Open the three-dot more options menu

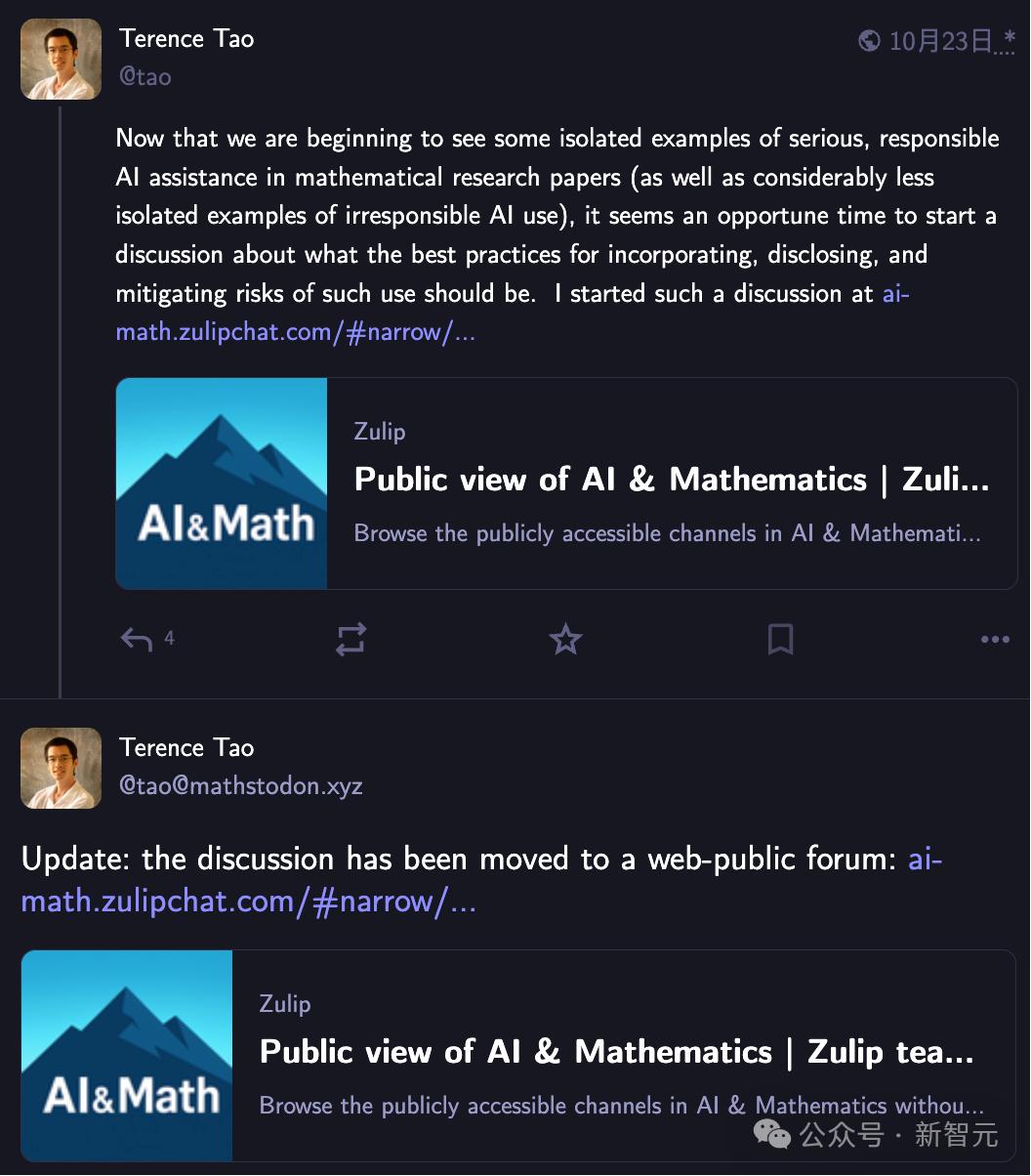coord(995,640)
